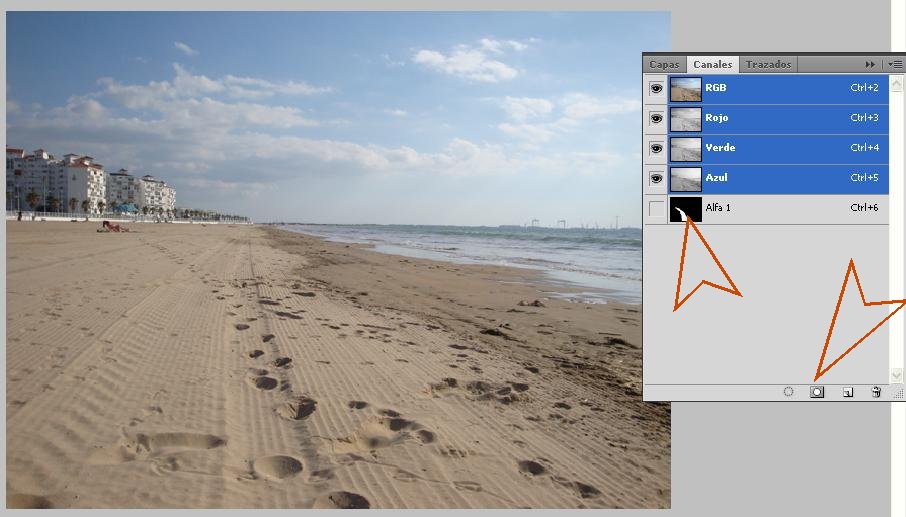Image resolution: width=906 pixels, height=517 pixels.
Task: Show the Alfa 1 channel
Action: coord(656,208)
